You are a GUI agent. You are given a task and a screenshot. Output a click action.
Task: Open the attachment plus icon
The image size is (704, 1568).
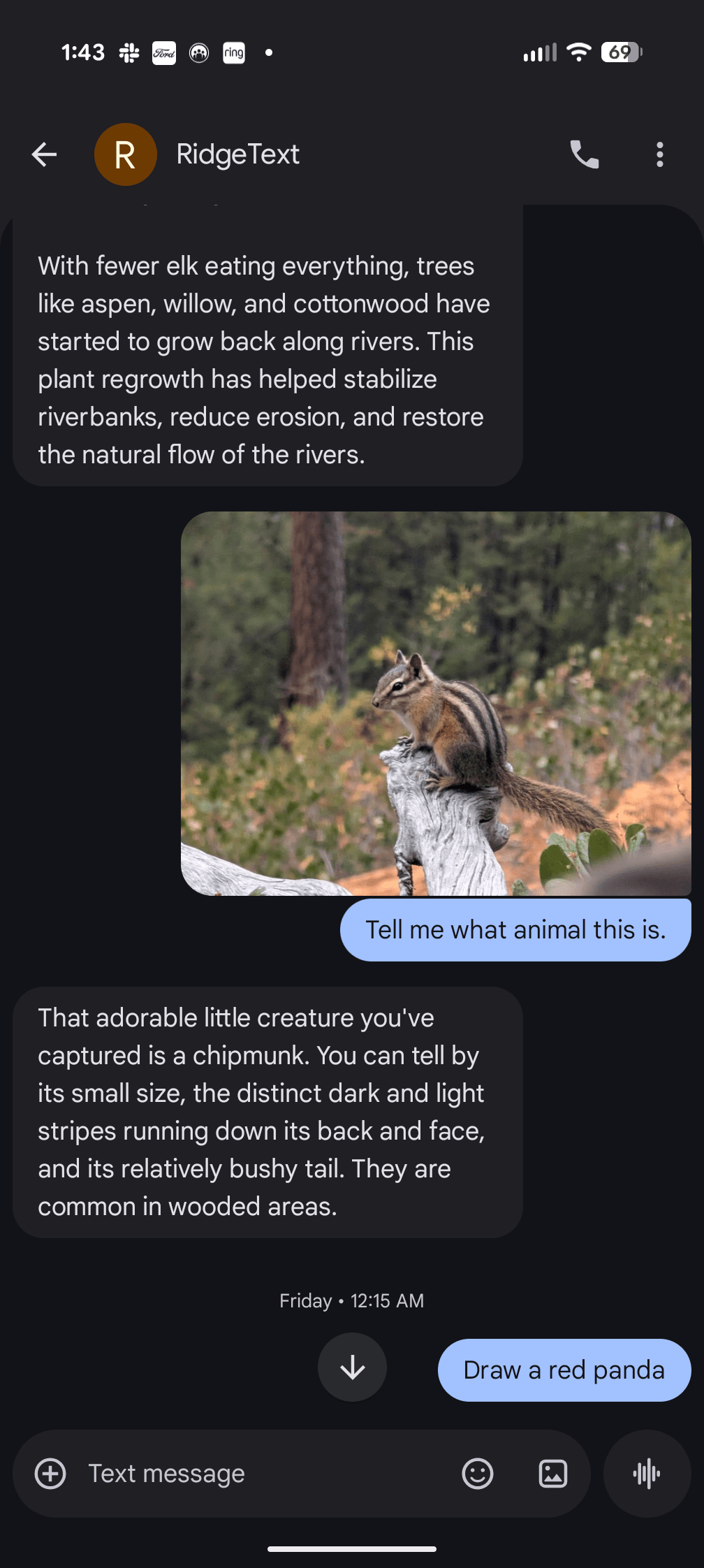coord(50,1474)
